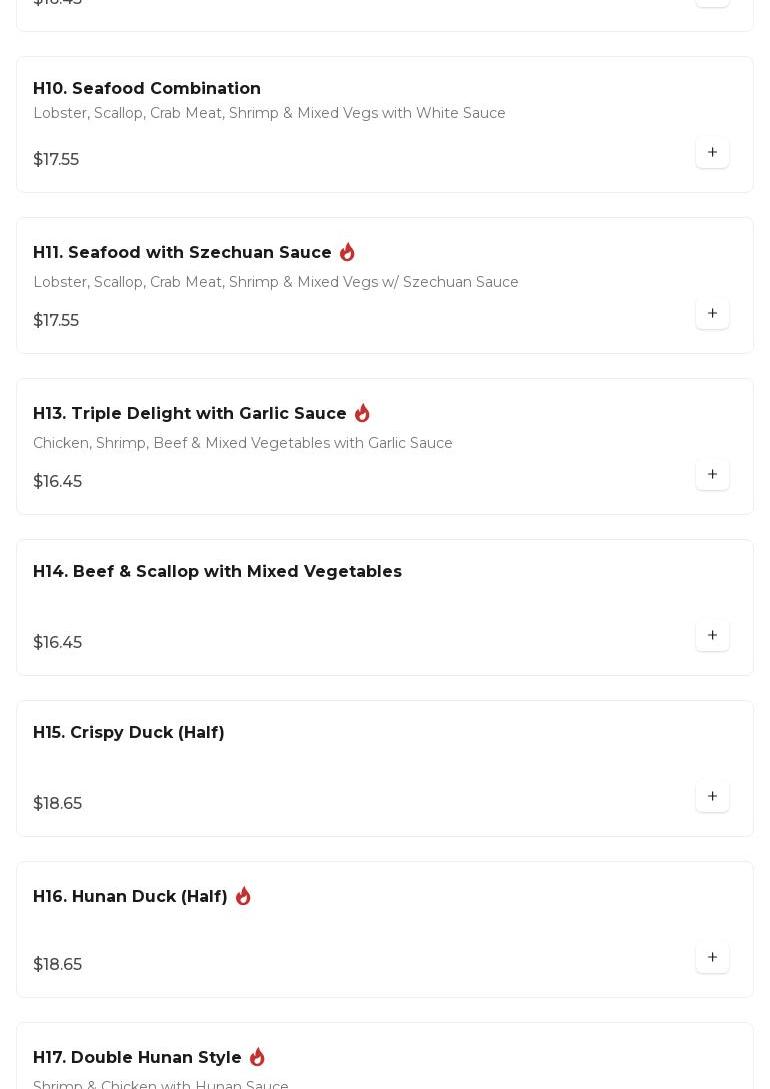The height and width of the screenshot is (1089, 770).
Task: Click flame icon beside Double Hunan Style
Action: click(x=257, y=1057)
